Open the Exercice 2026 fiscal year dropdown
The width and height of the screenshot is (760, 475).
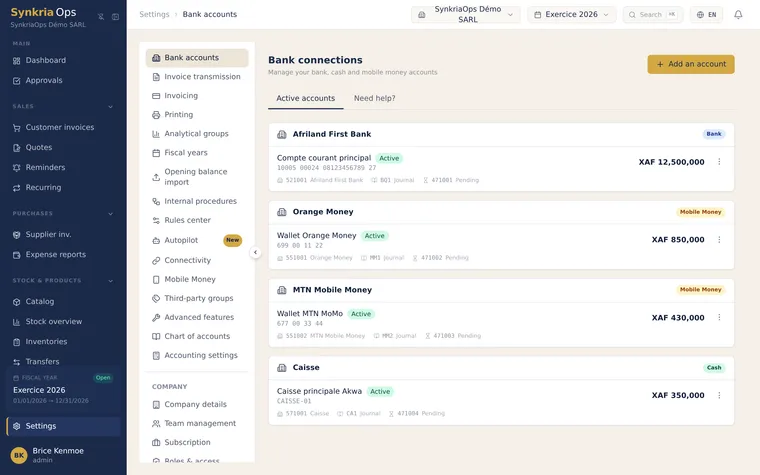point(572,15)
